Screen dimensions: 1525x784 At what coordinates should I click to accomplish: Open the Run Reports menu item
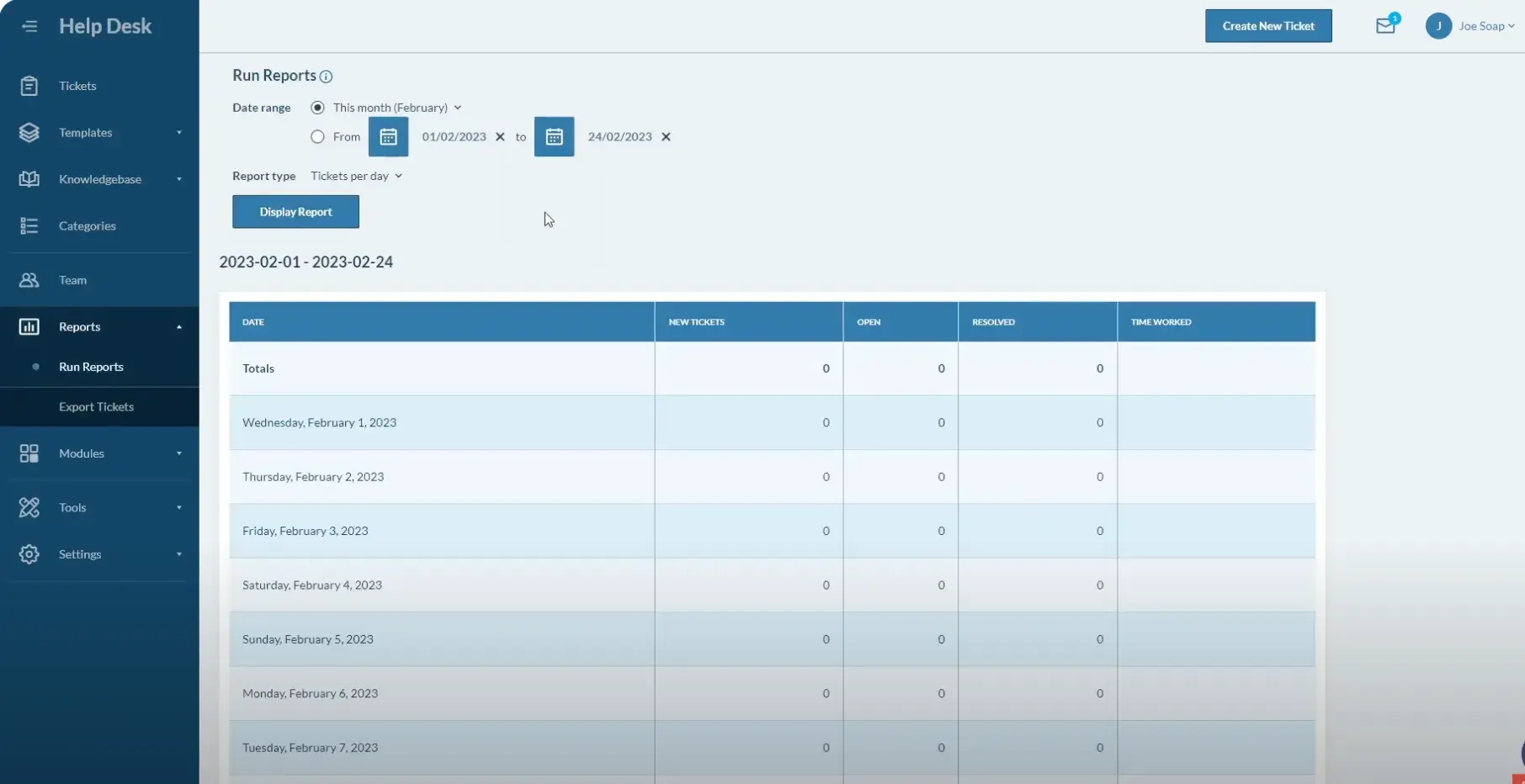point(90,367)
